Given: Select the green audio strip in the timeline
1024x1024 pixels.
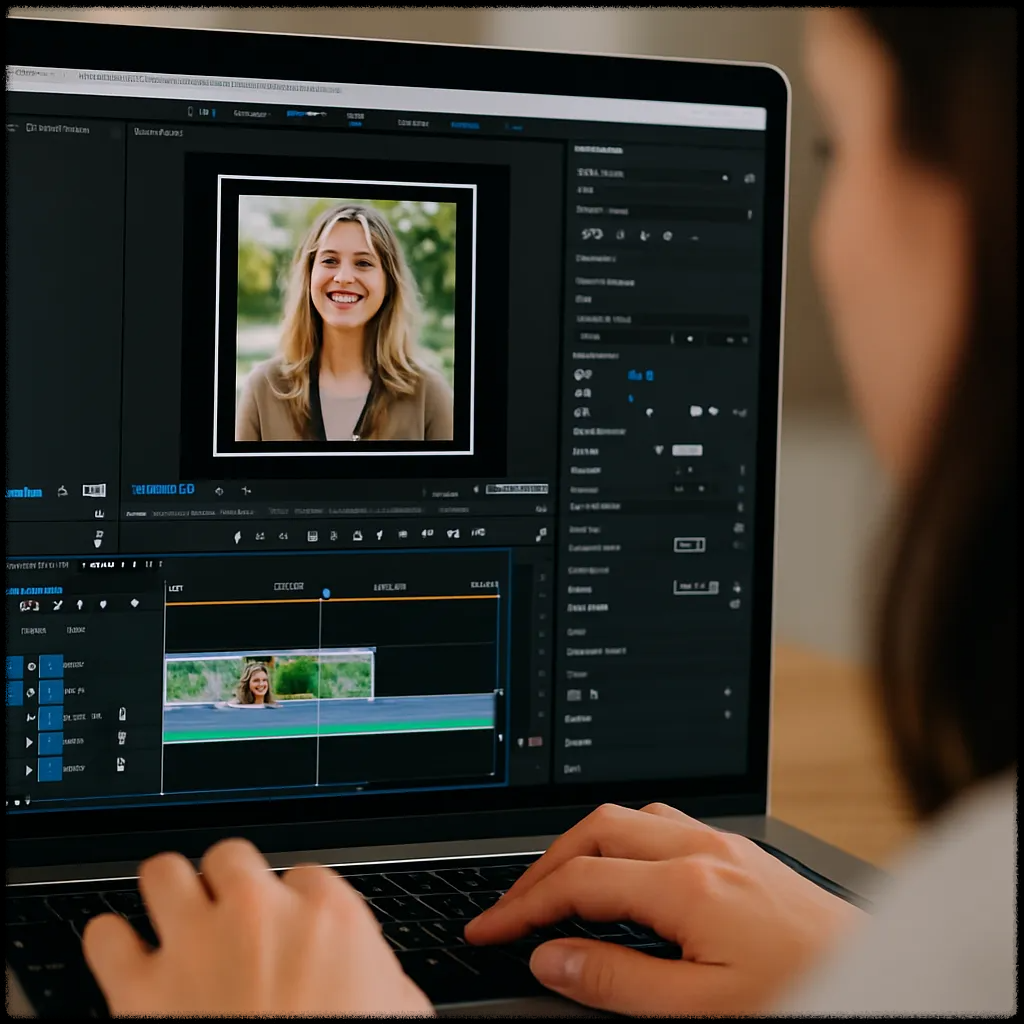Looking at the screenshot, I should coord(328,731).
